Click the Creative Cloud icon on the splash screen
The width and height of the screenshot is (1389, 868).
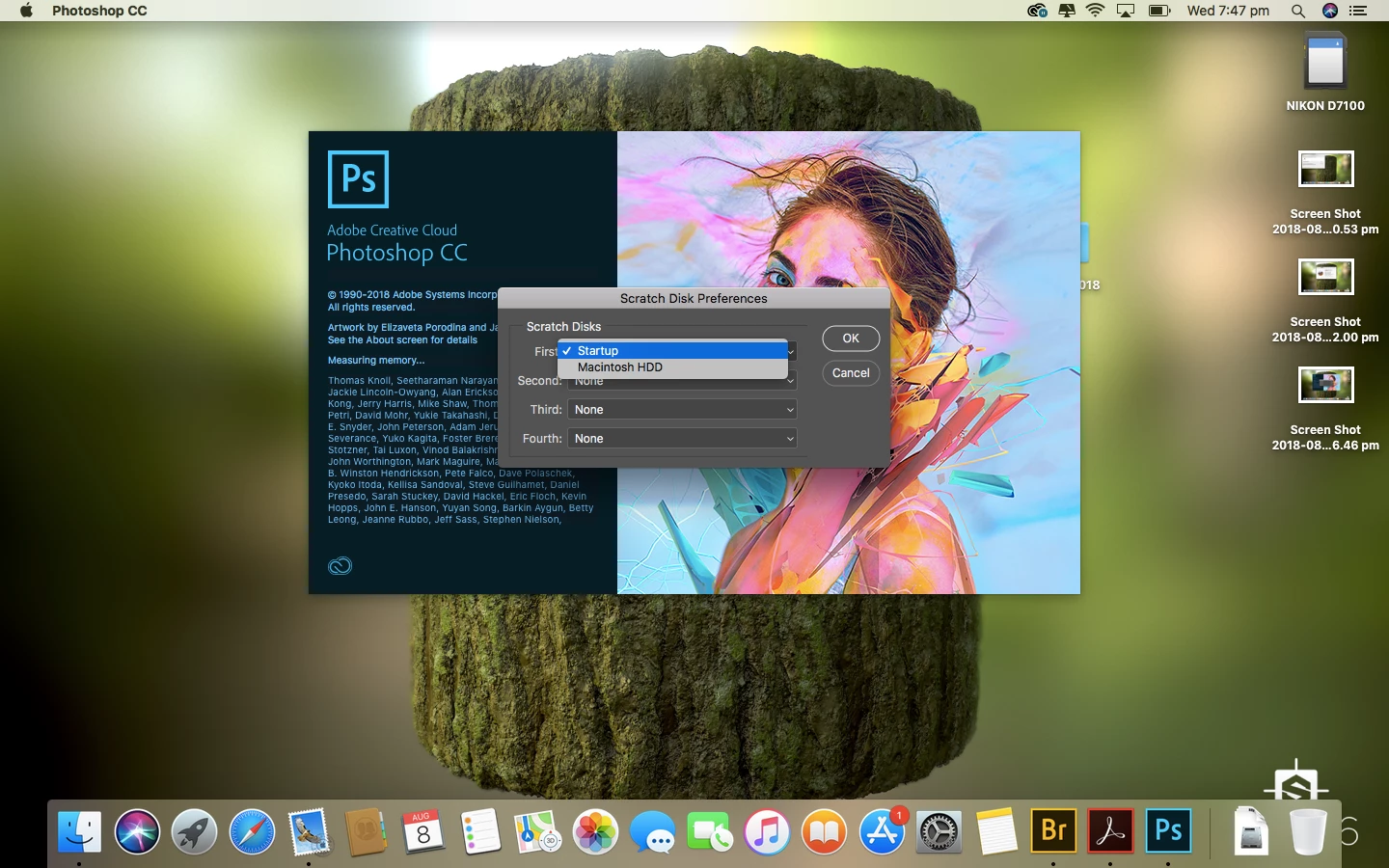pos(340,566)
